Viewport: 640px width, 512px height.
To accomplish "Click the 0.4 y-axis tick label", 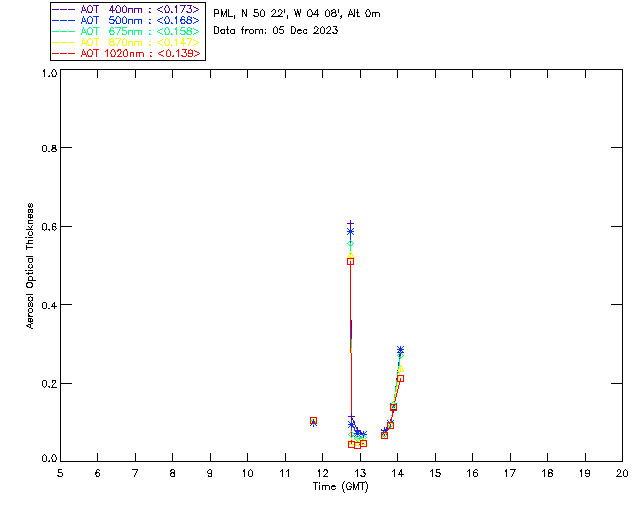I will (x=49, y=305).
